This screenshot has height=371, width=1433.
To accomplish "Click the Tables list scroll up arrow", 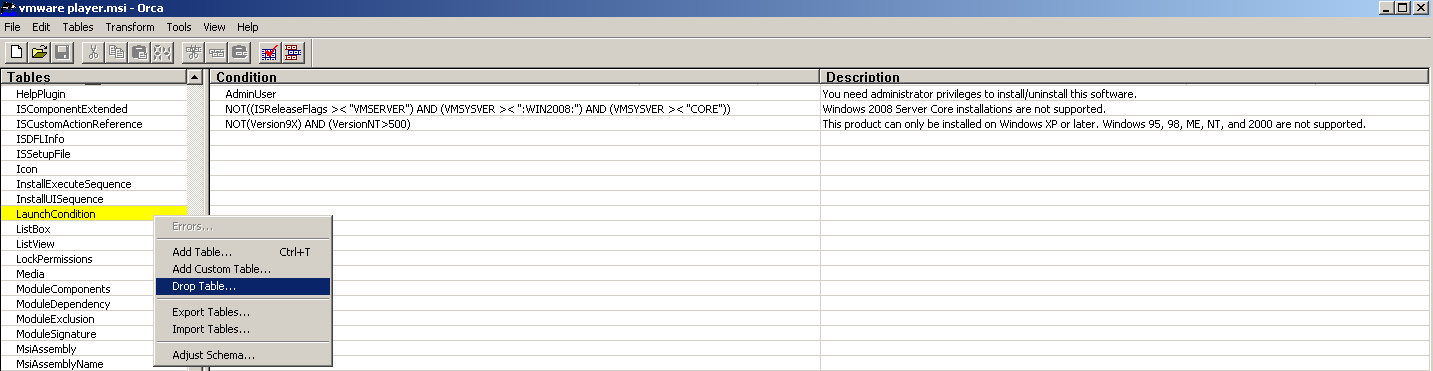I will pos(194,77).
